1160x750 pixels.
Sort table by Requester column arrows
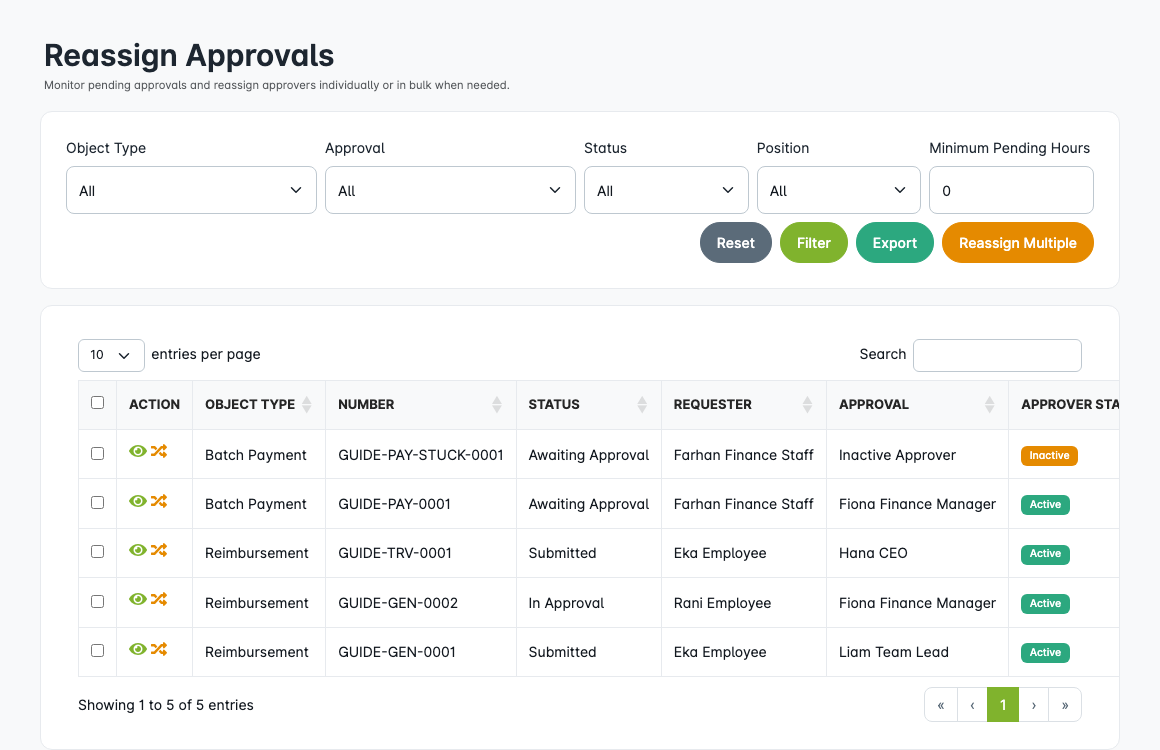coord(807,405)
